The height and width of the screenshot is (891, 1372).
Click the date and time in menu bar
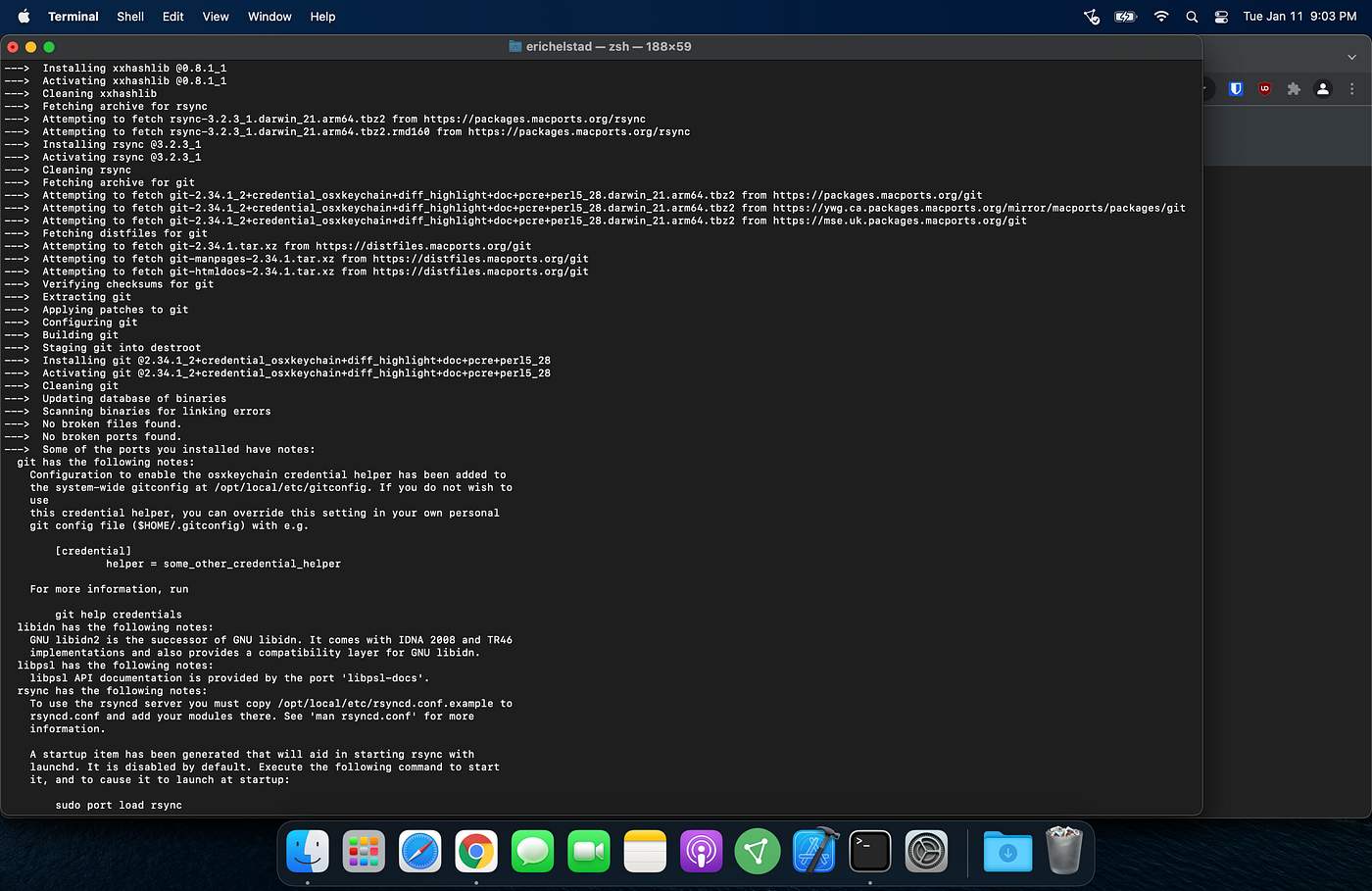[1299, 17]
